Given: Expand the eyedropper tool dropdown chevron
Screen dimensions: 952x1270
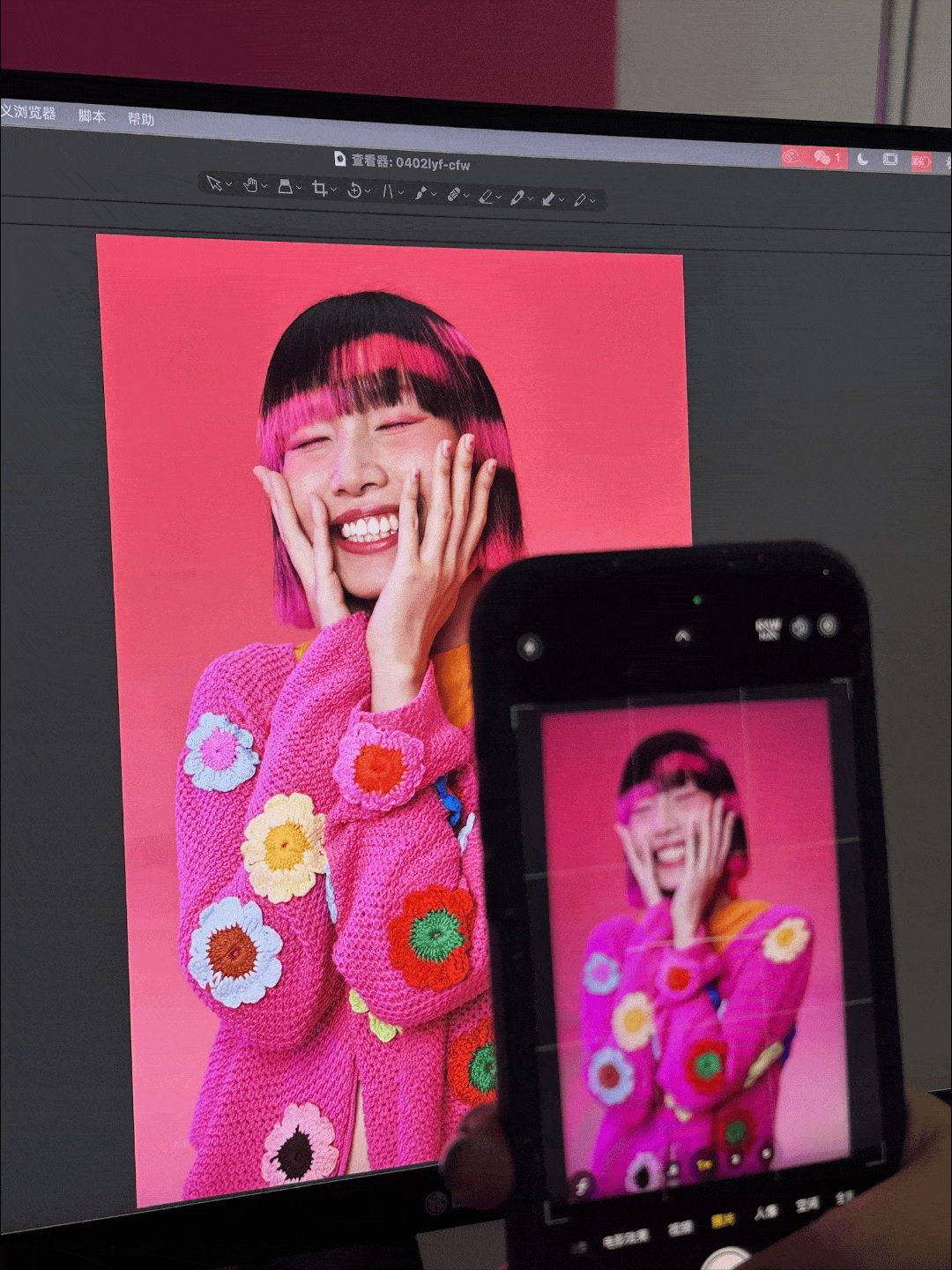Looking at the screenshot, I should pos(530,199).
